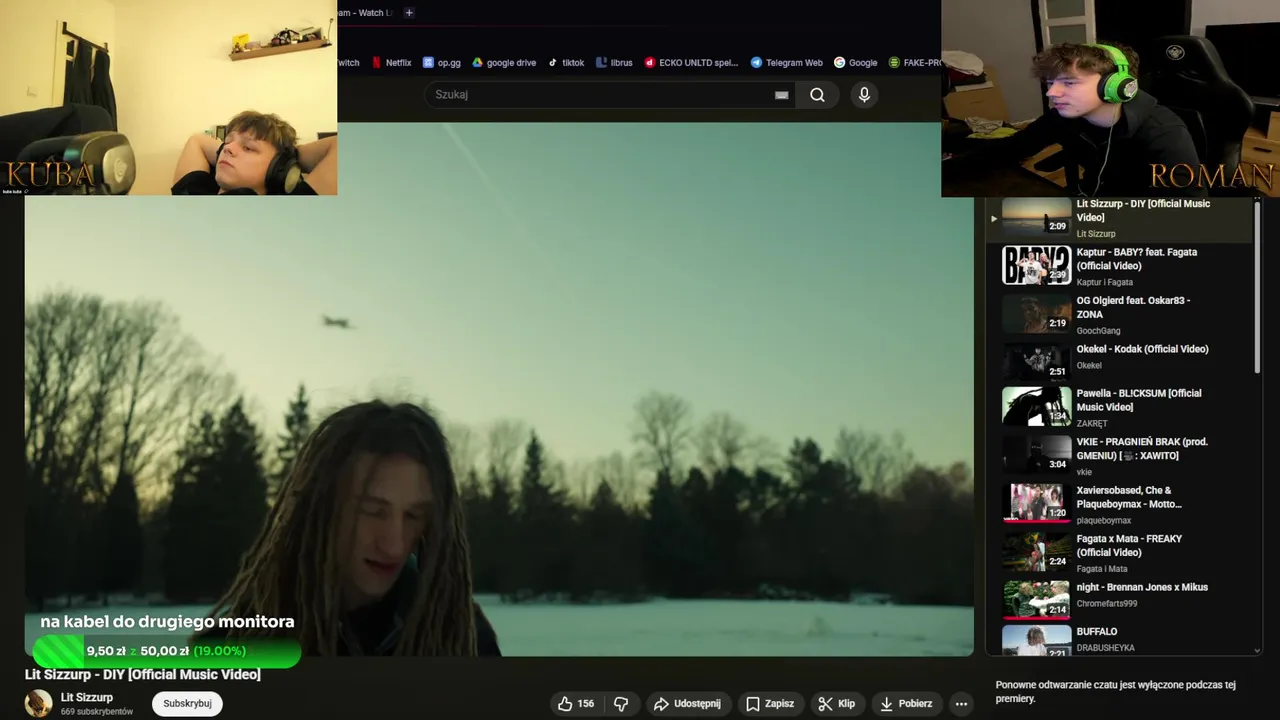This screenshot has width=1280, height=720.
Task: Click the 'Chromefarts999' channel name in the playlist
Action: [1107, 604]
